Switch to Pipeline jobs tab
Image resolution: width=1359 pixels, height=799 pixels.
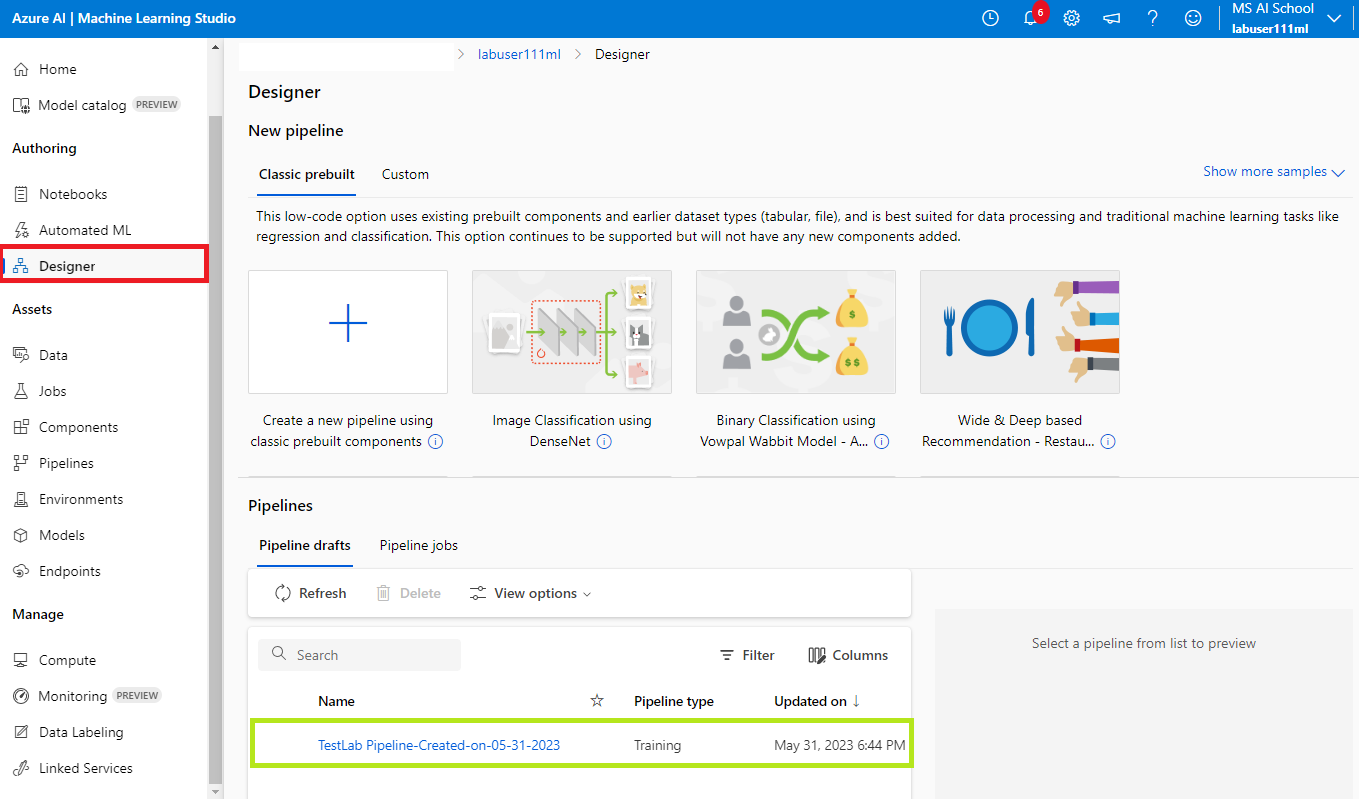tap(419, 545)
